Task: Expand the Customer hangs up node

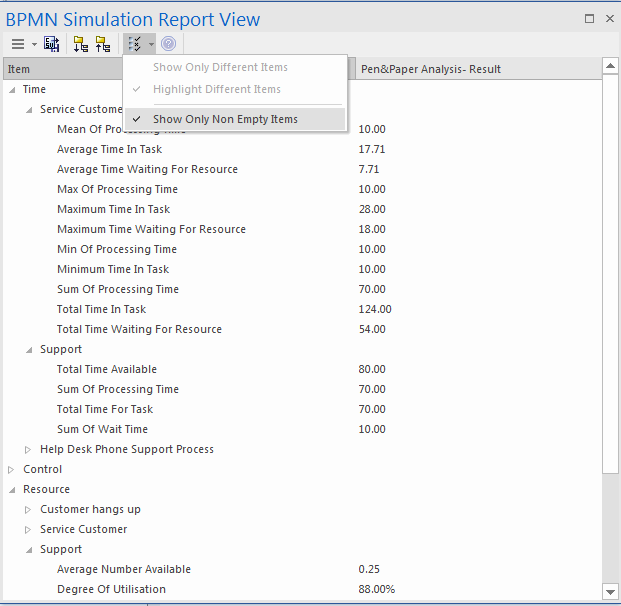Action: [x=29, y=509]
